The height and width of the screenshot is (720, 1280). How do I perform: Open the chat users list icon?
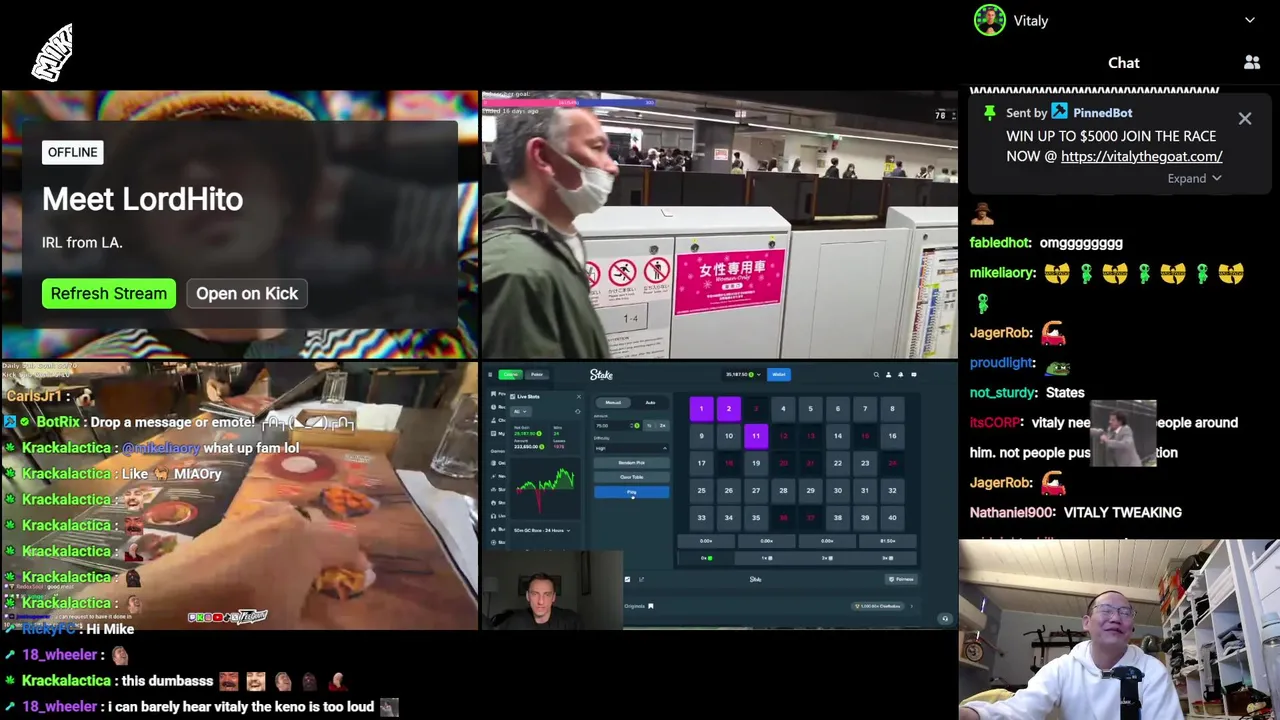1252,63
